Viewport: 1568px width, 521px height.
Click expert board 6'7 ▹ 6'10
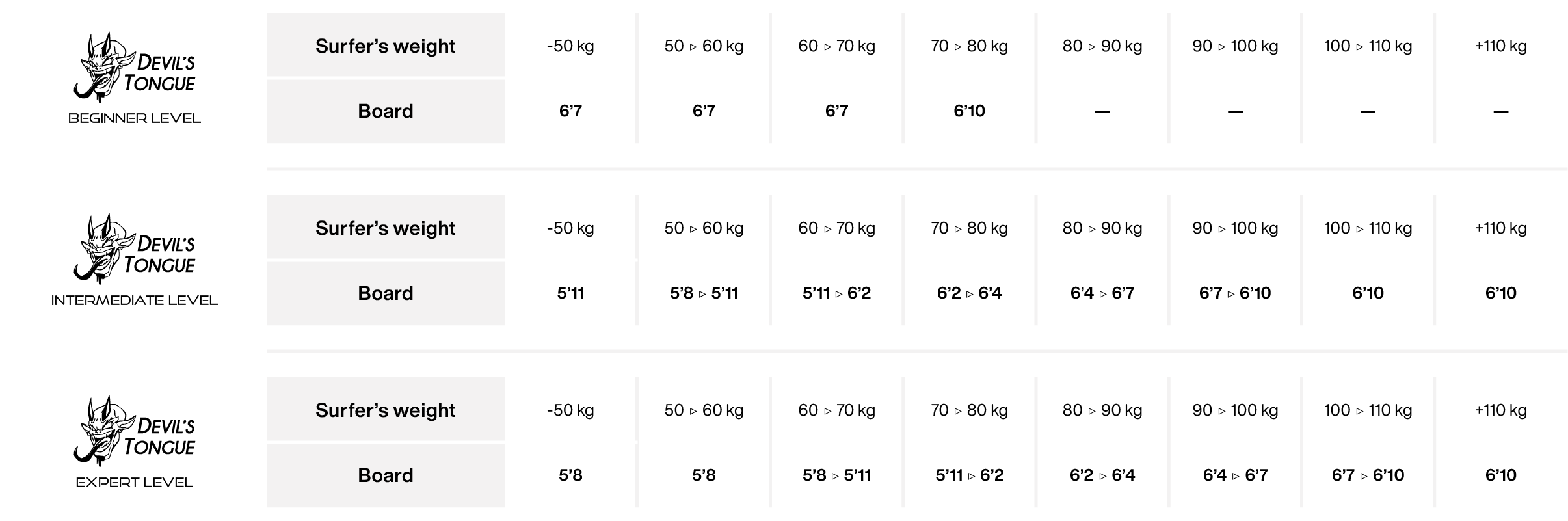(1368, 475)
